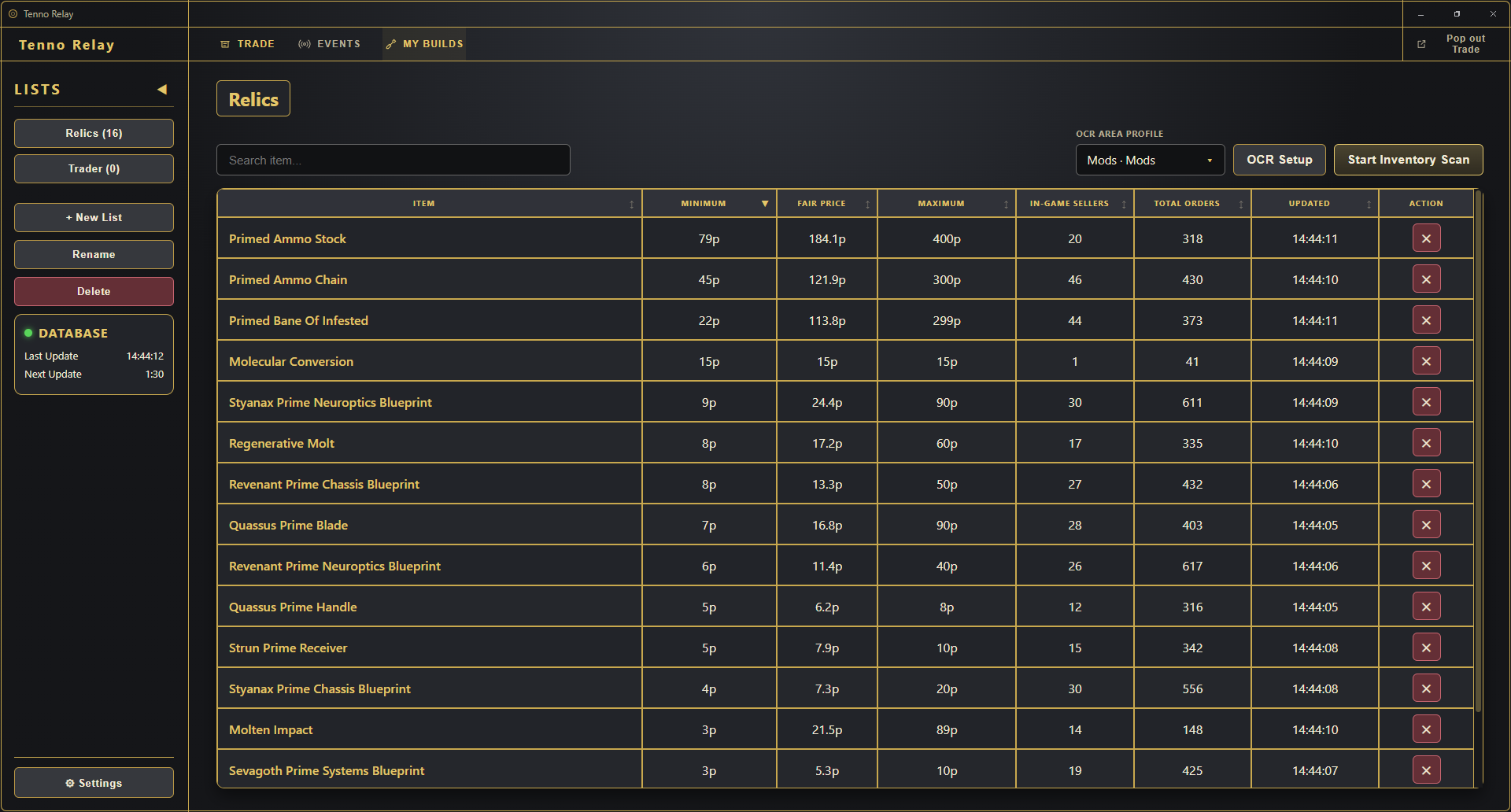Click the table vertical scrollbar
1511x812 pixels.
click(x=1478, y=452)
